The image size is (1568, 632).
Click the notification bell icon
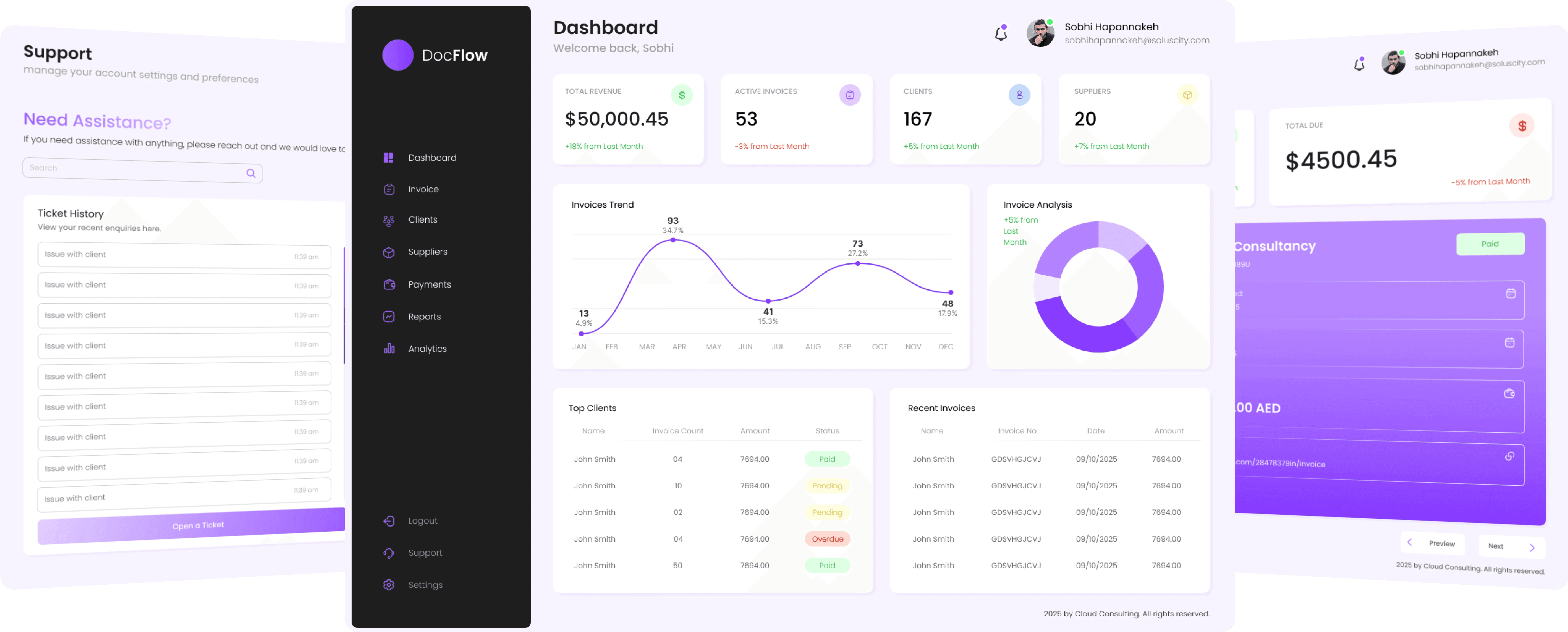1000,34
